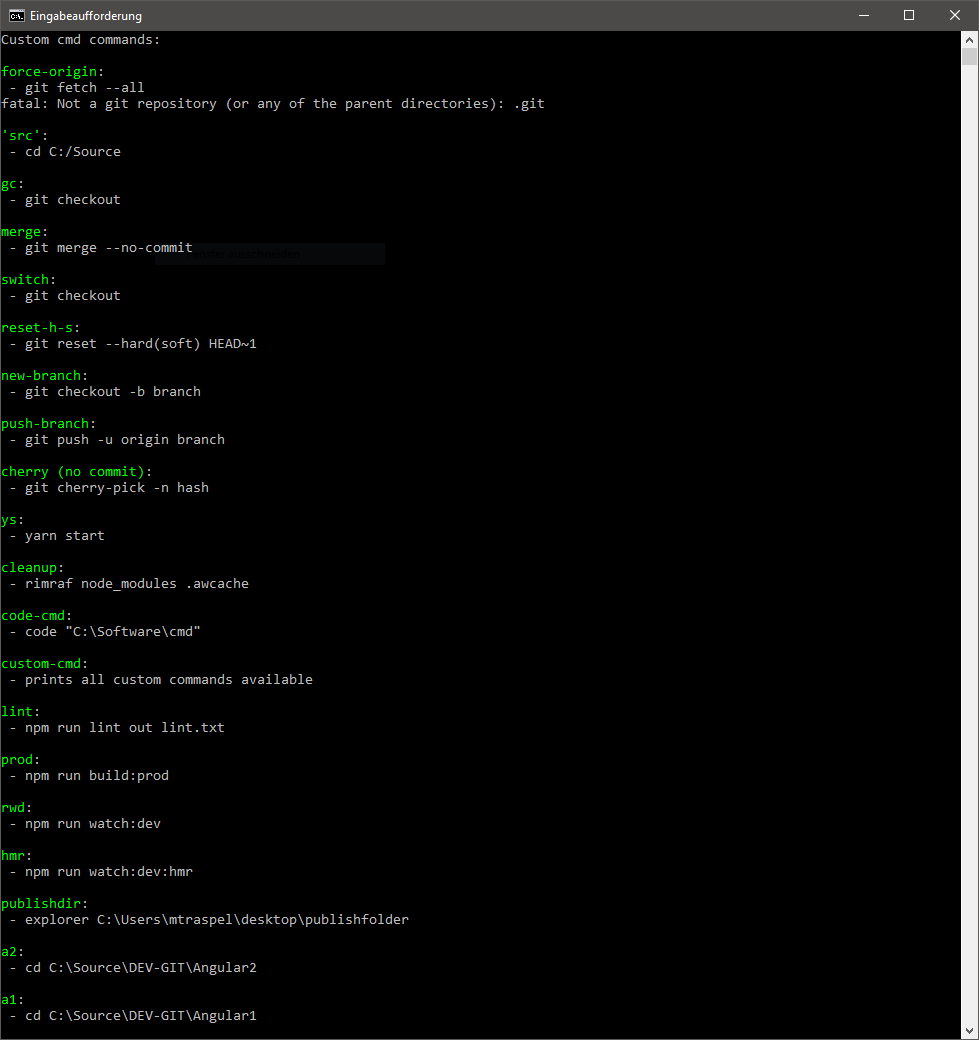Click the 'hmr:' label
979x1040 pixels.
pyautogui.click(x=17, y=856)
